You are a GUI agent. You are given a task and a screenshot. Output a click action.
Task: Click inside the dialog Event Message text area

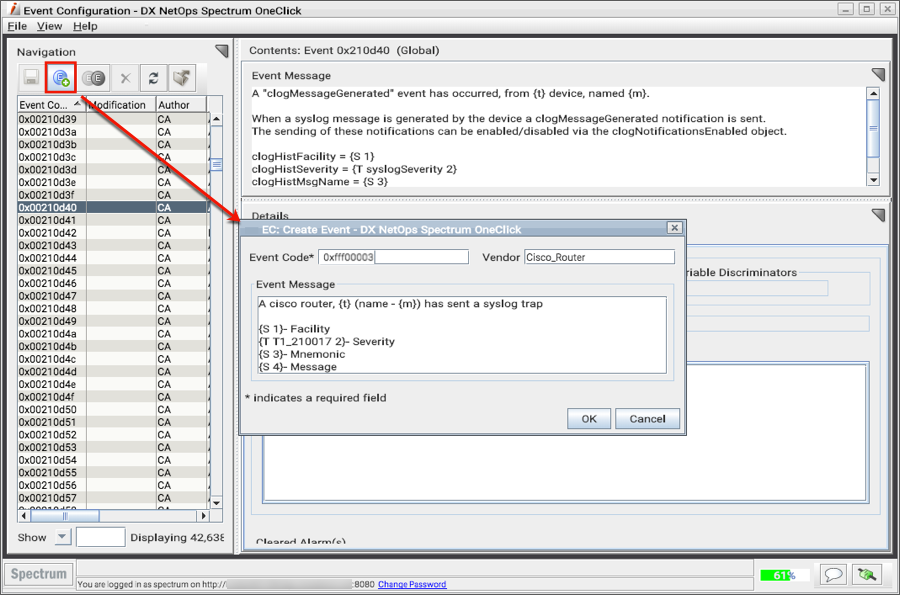[462, 335]
